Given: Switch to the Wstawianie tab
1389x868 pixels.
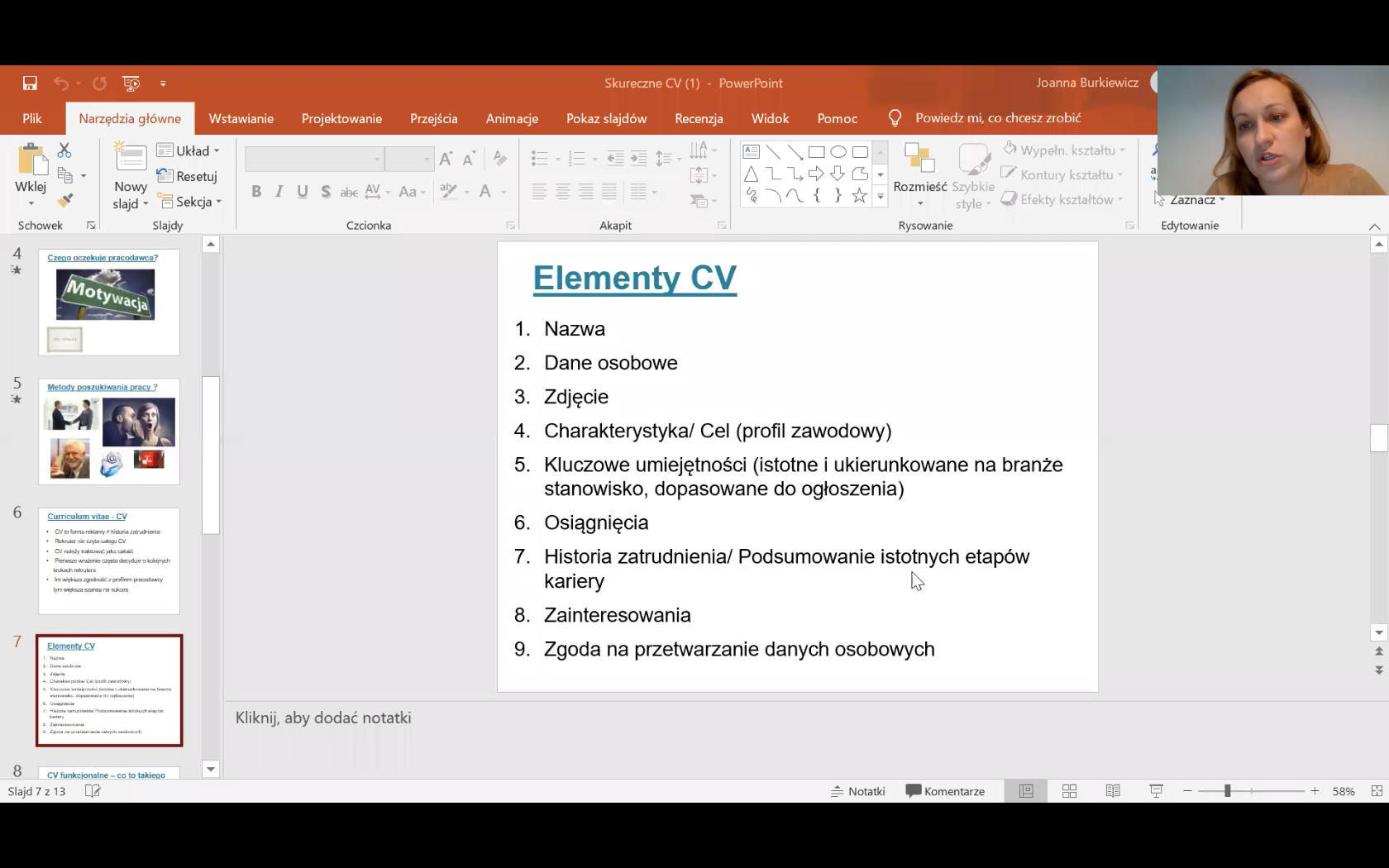Looking at the screenshot, I should tap(241, 118).
